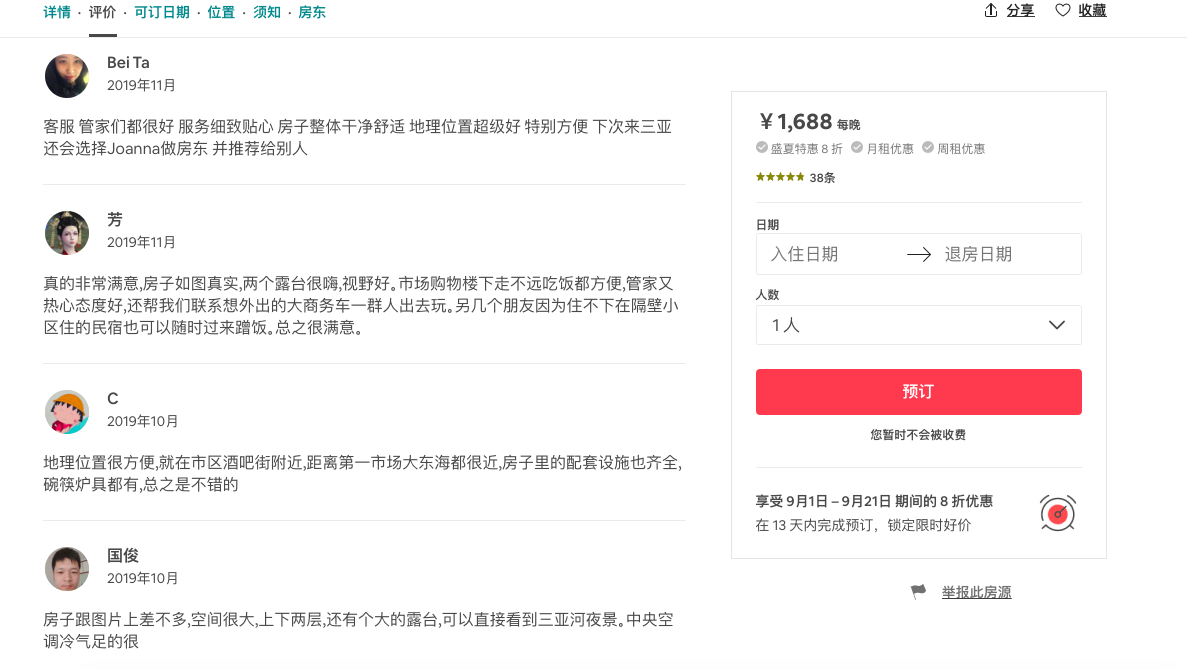The image size is (1187, 669).
Task: Click the five-star rating 38条
Action: [795, 177]
